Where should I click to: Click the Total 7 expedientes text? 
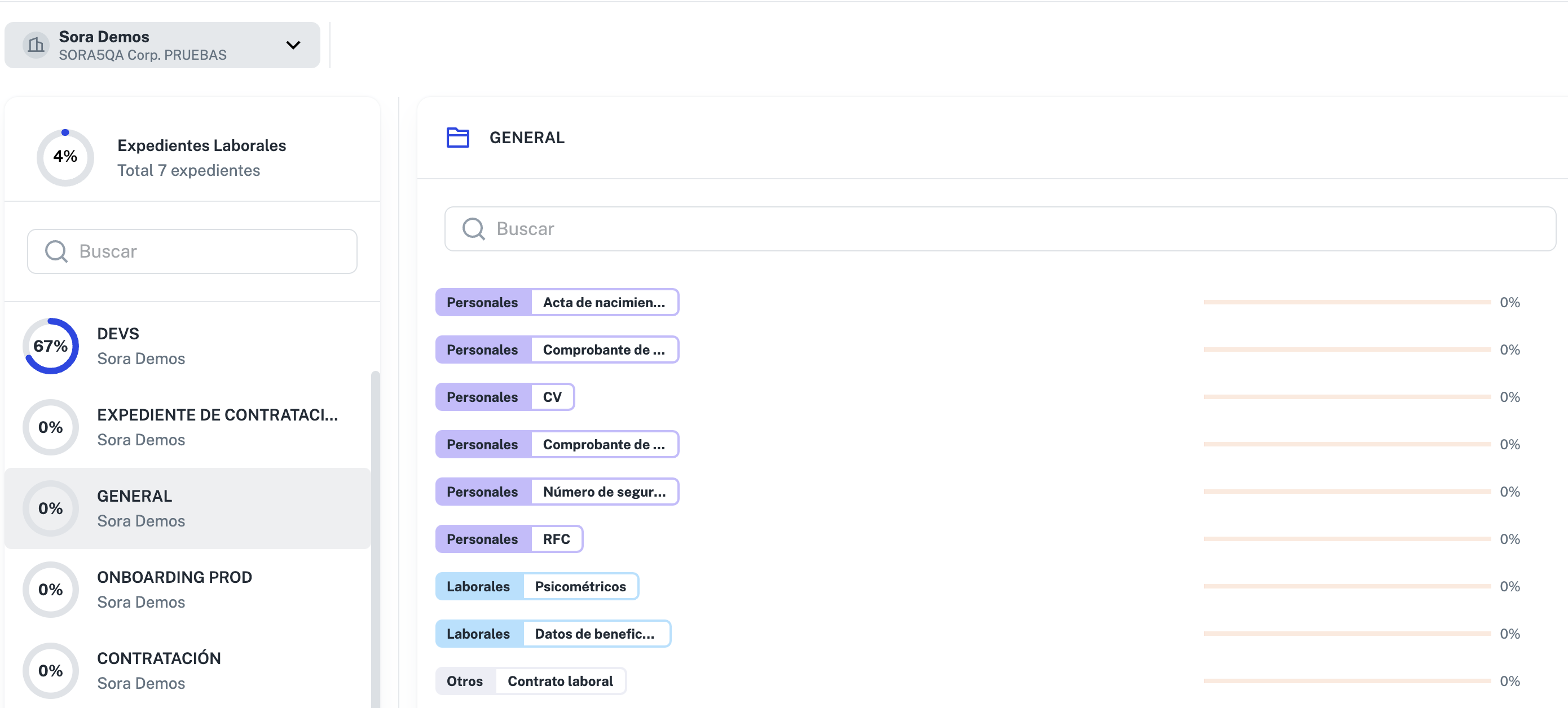coord(189,170)
